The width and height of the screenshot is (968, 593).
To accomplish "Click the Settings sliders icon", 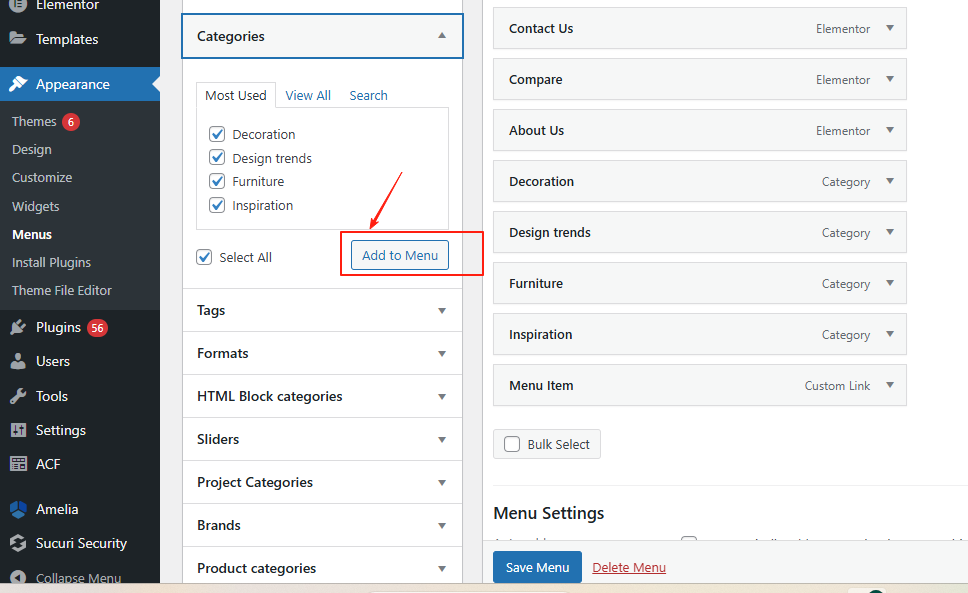I will point(18,430).
